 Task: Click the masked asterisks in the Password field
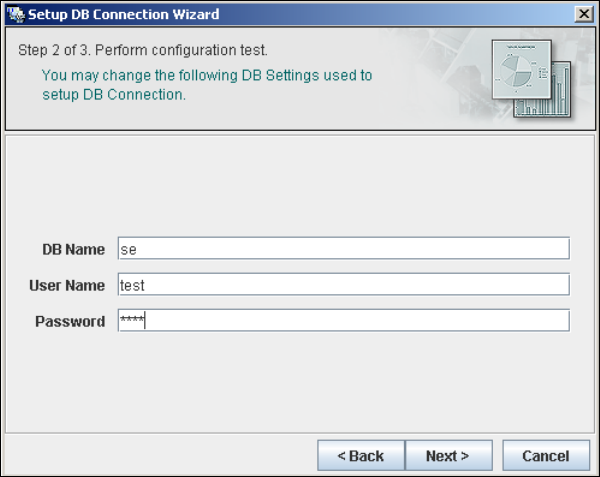132,319
